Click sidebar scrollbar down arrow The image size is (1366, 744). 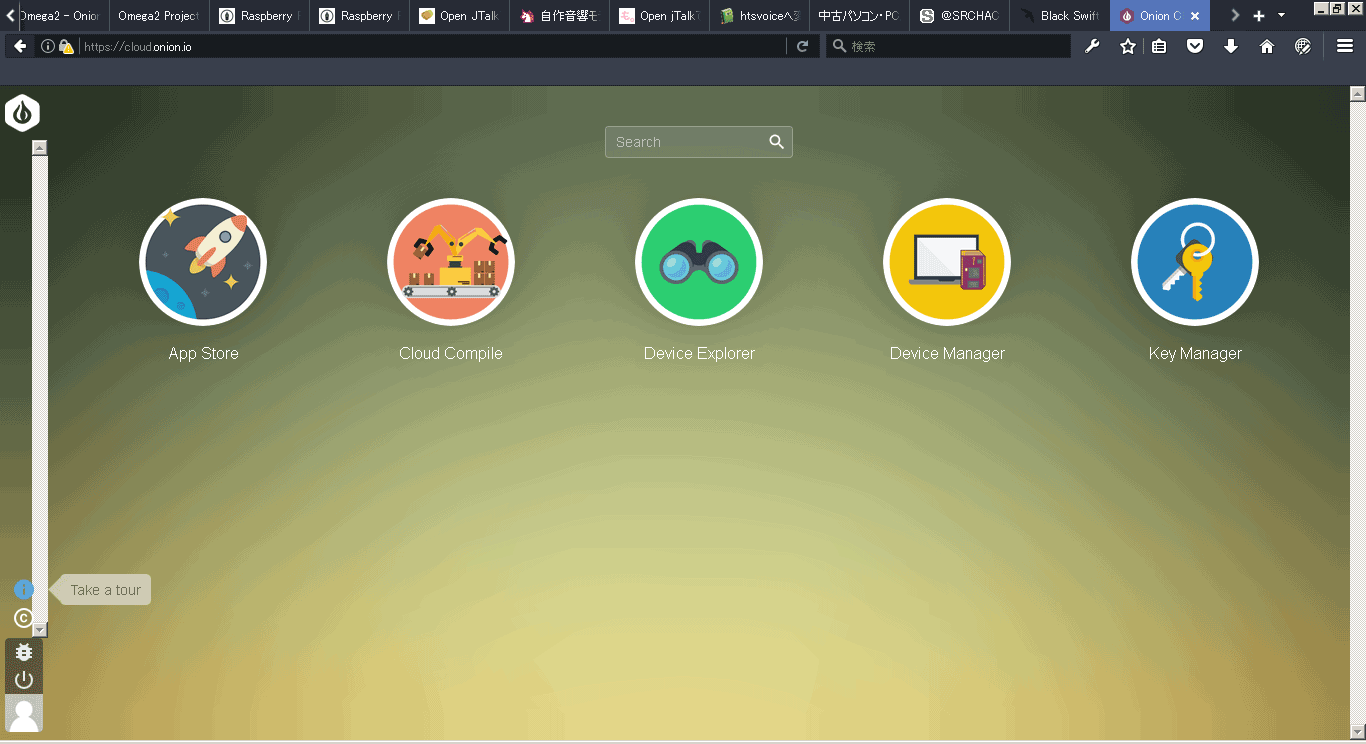[x=40, y=630]
